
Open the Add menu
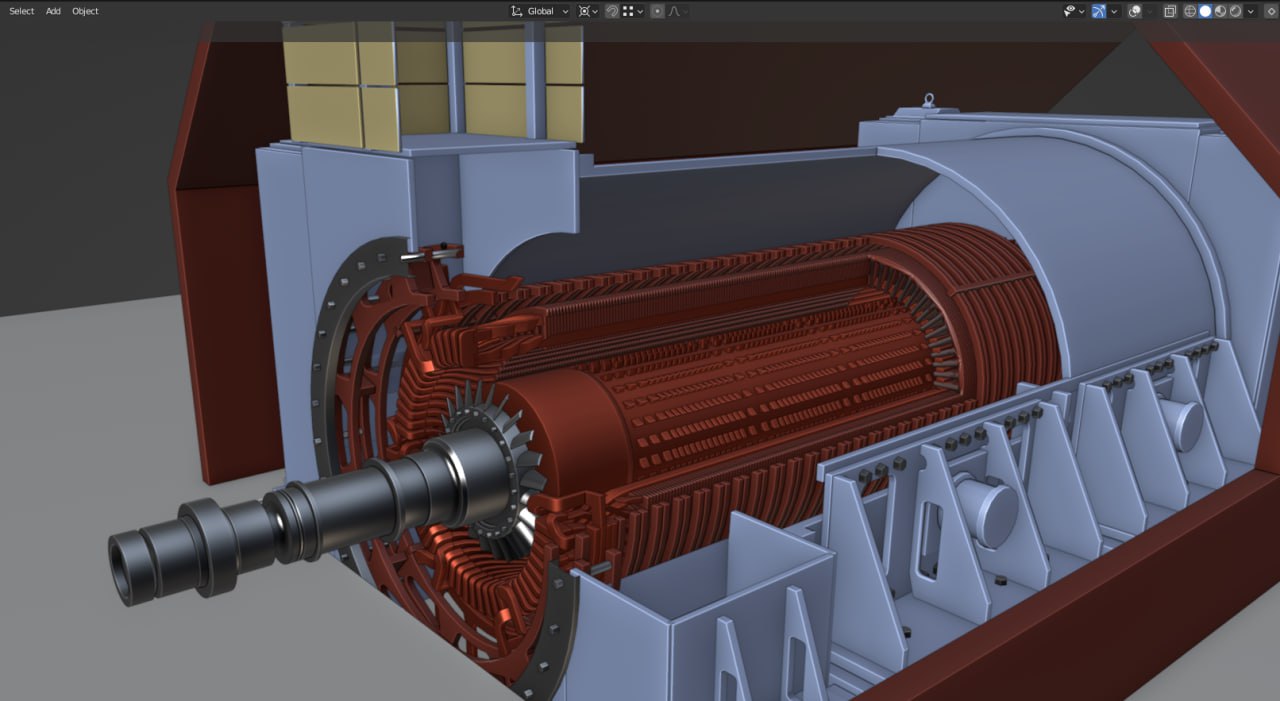pos(53,11)
